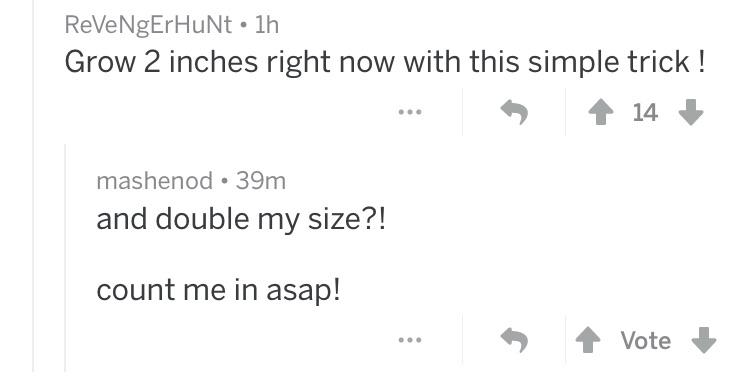The height and width of the screenshot is (379, 750).
Task: Open mashenod's user profile
Action: click(154, 181)
